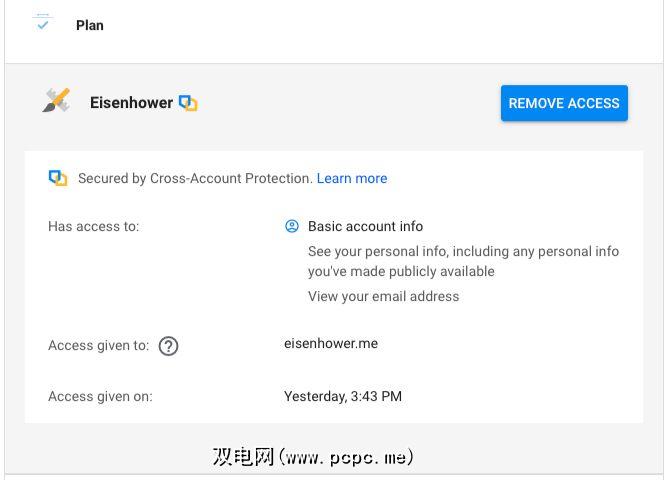Click the Eisenhower app logo icon
Image resolution: width=670 pixels, height=480 pixels.
57,101
